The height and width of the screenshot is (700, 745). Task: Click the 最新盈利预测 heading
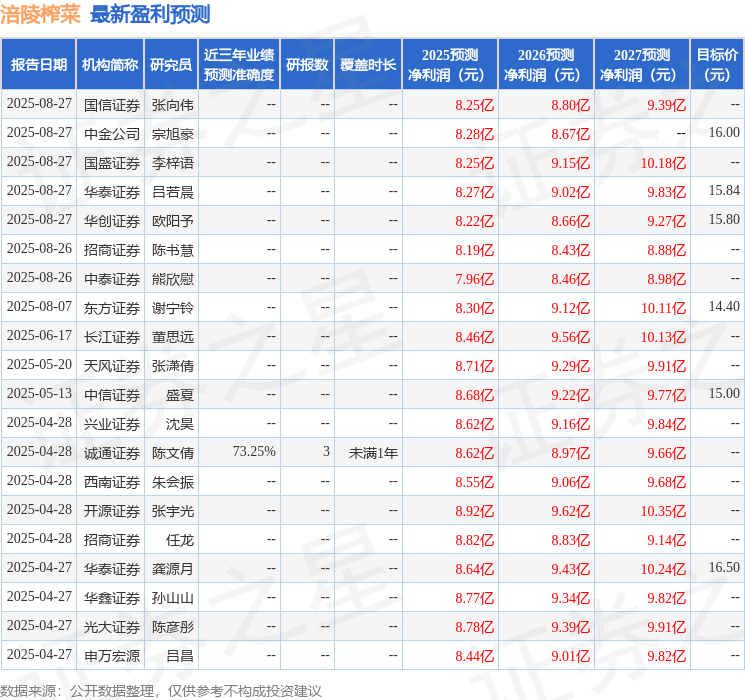[150, 14]
